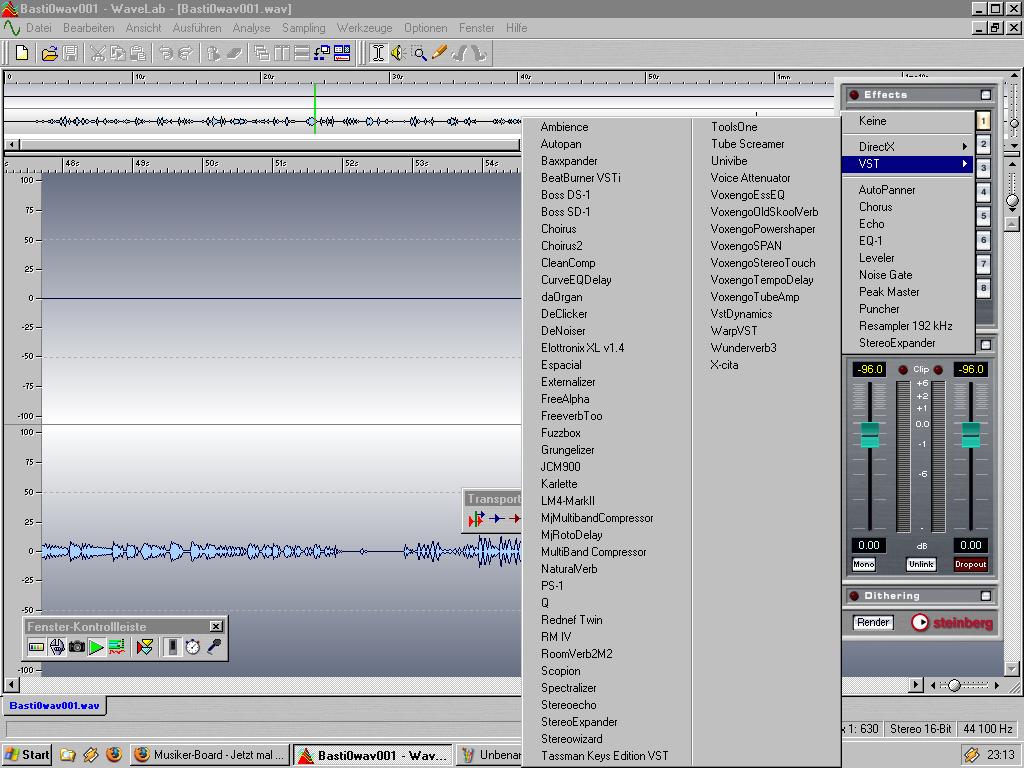Click the colored triangles icon in Fenster-Kontrollleiste
The height and width of the screenshot is (768, 1024).
145,647
